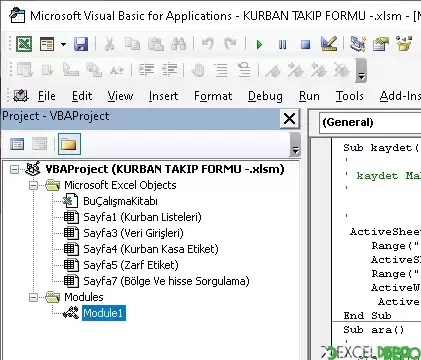This screenshot has width=421, height=360.
Task: Open the Project Explorer toolbar icon
Action: pyautogui.click(x=358, y=44)
